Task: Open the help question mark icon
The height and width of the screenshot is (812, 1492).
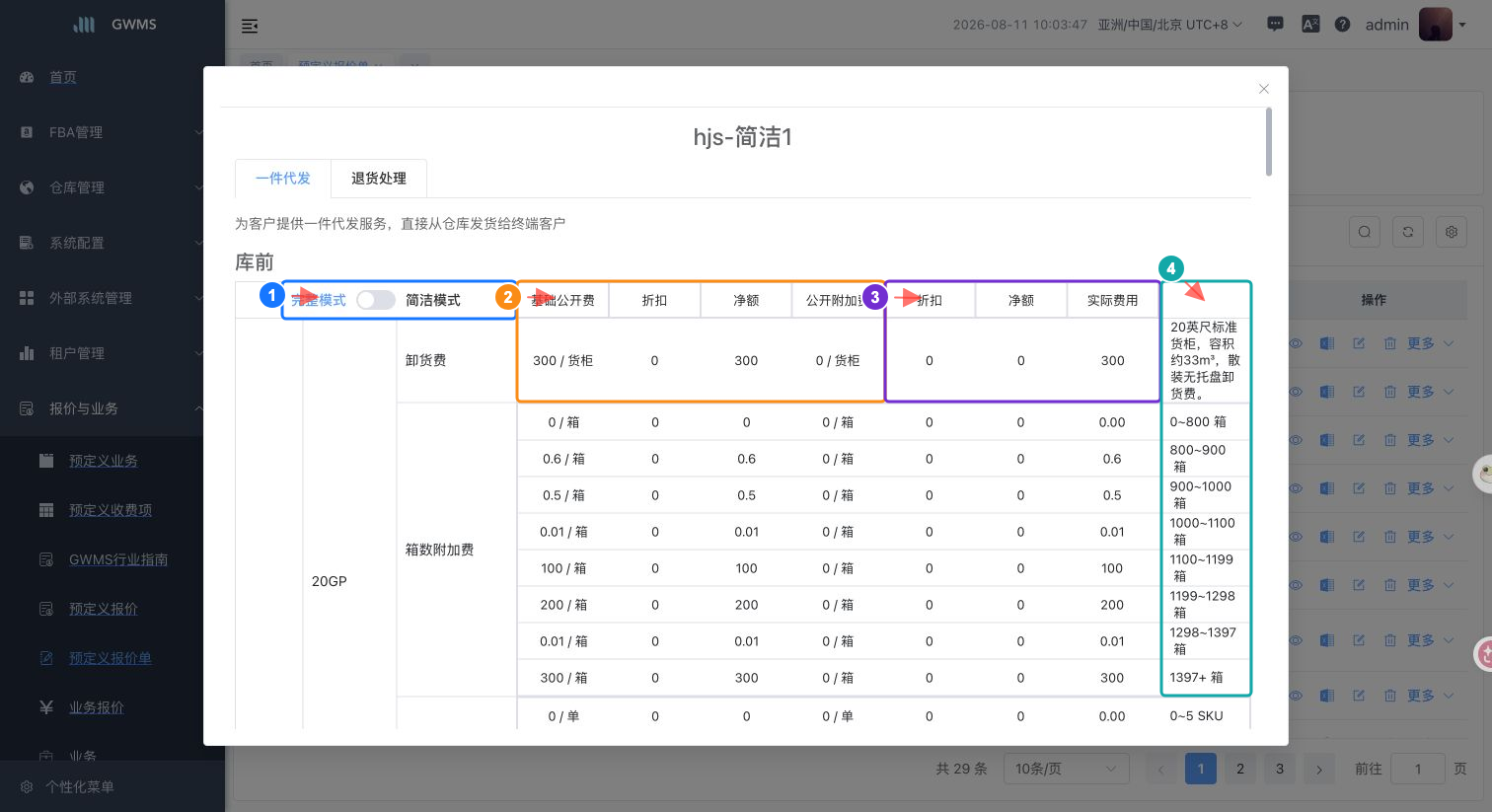Action: pos(1342,25)
